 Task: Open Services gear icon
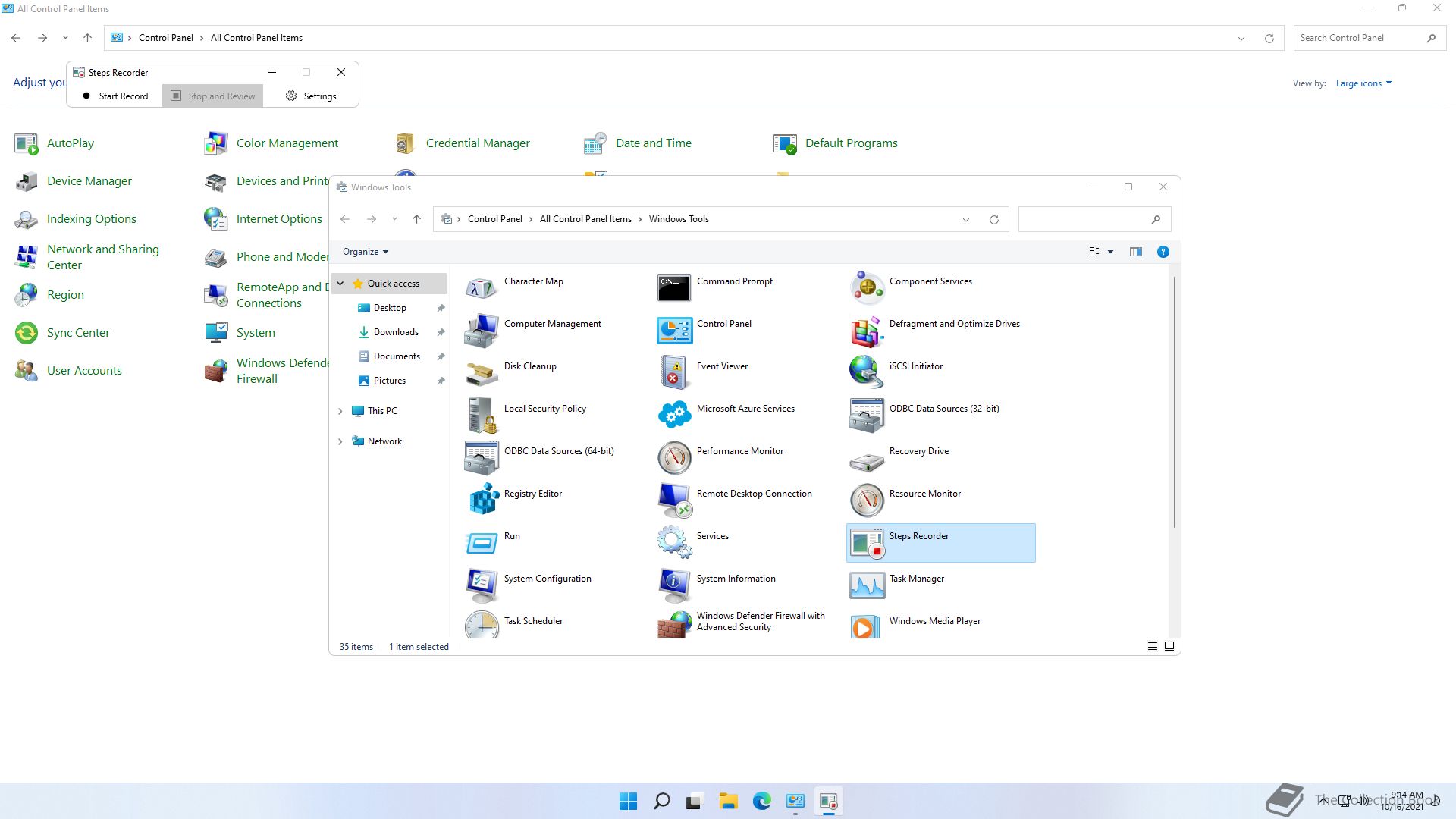tap(673, 543)
